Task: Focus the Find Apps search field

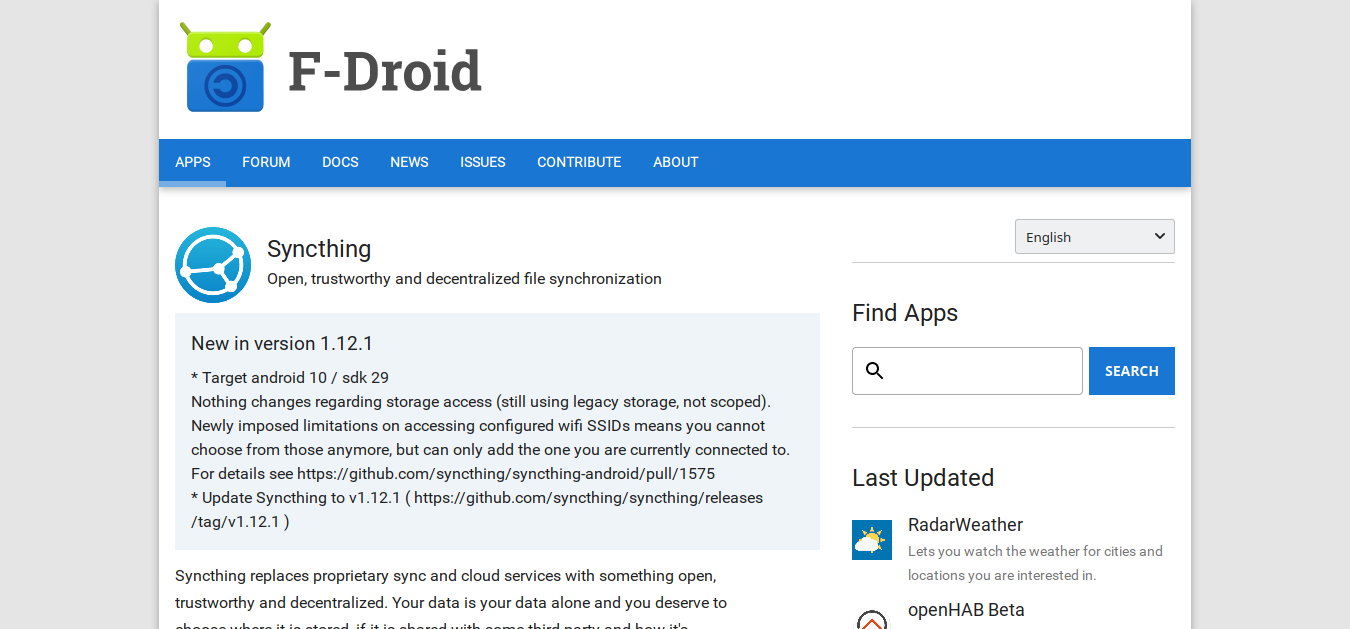Action: coord(967,371)
